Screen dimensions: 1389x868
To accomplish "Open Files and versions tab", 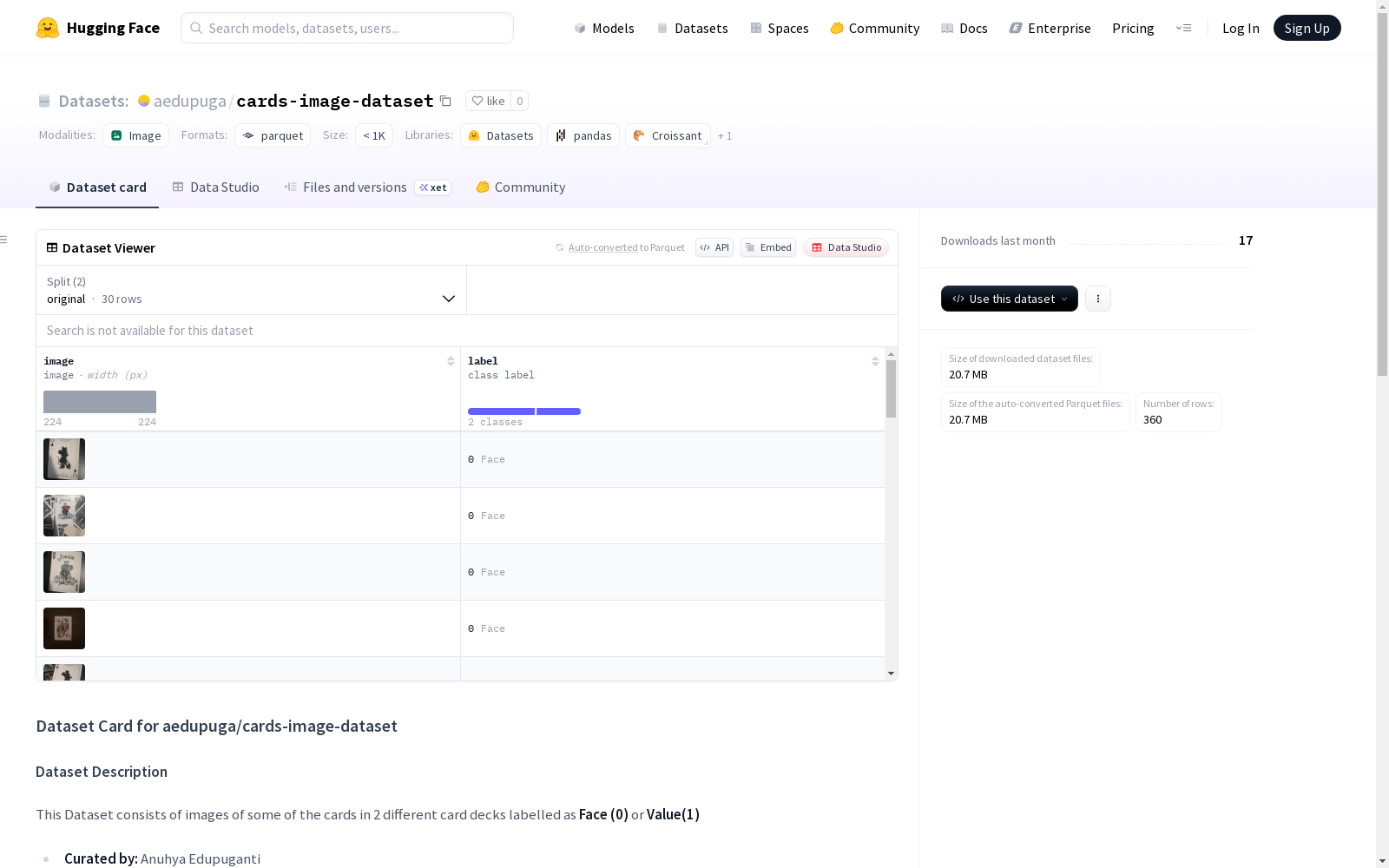I will [367, 187].
